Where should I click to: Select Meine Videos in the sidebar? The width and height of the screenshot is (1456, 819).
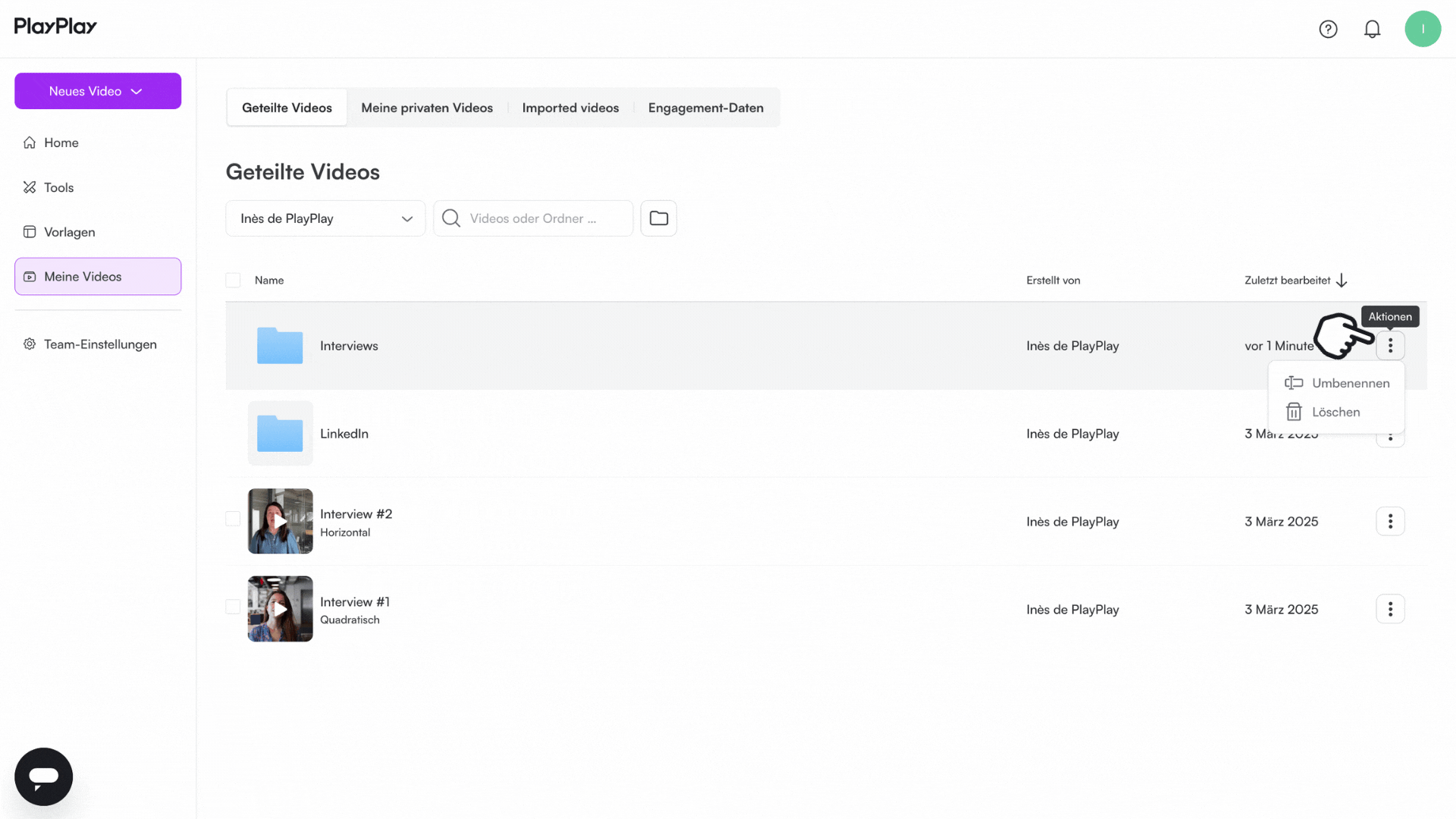(98, 277)
